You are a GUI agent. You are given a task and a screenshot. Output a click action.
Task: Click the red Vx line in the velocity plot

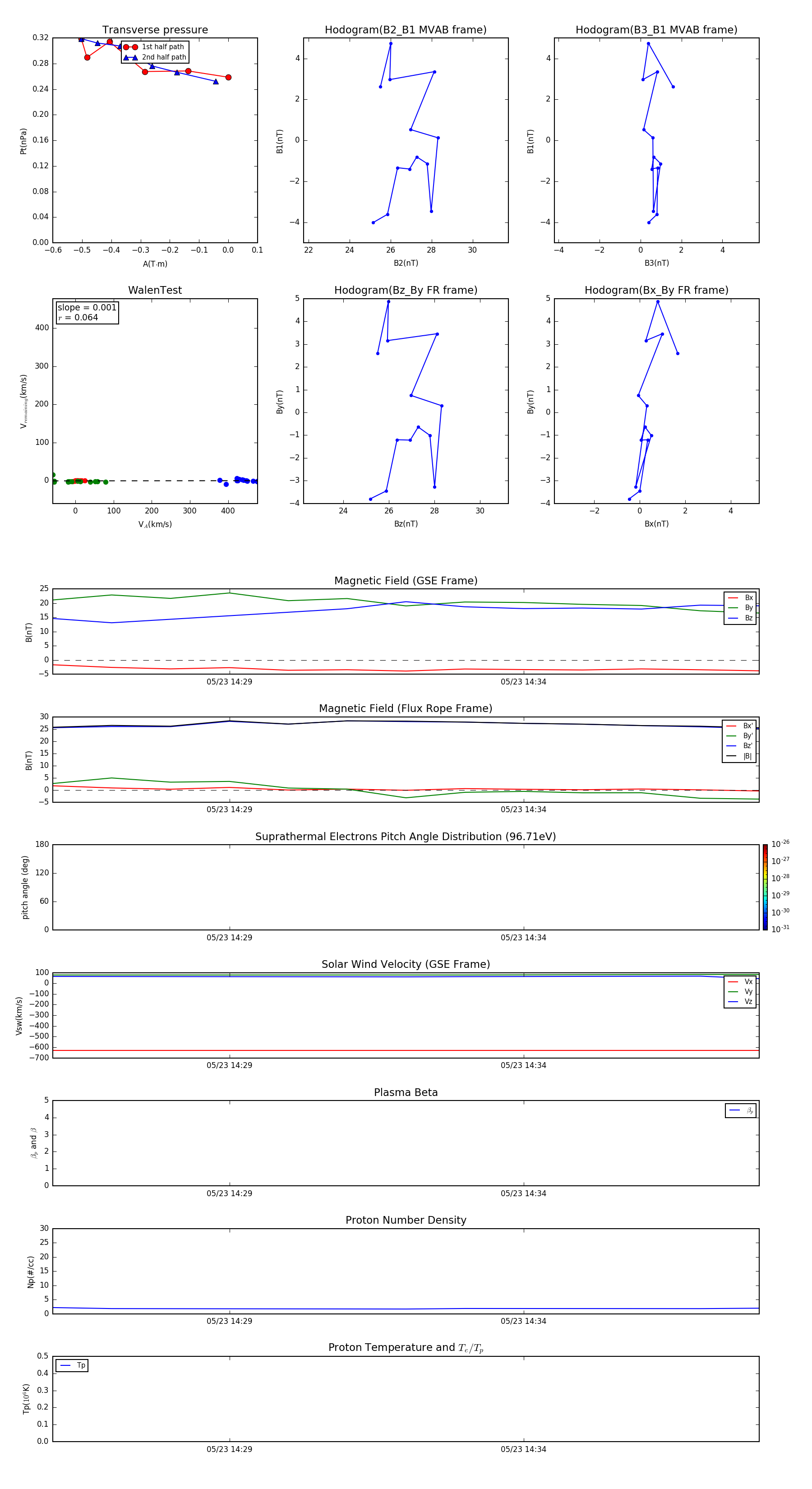[x=406, y=1051]
